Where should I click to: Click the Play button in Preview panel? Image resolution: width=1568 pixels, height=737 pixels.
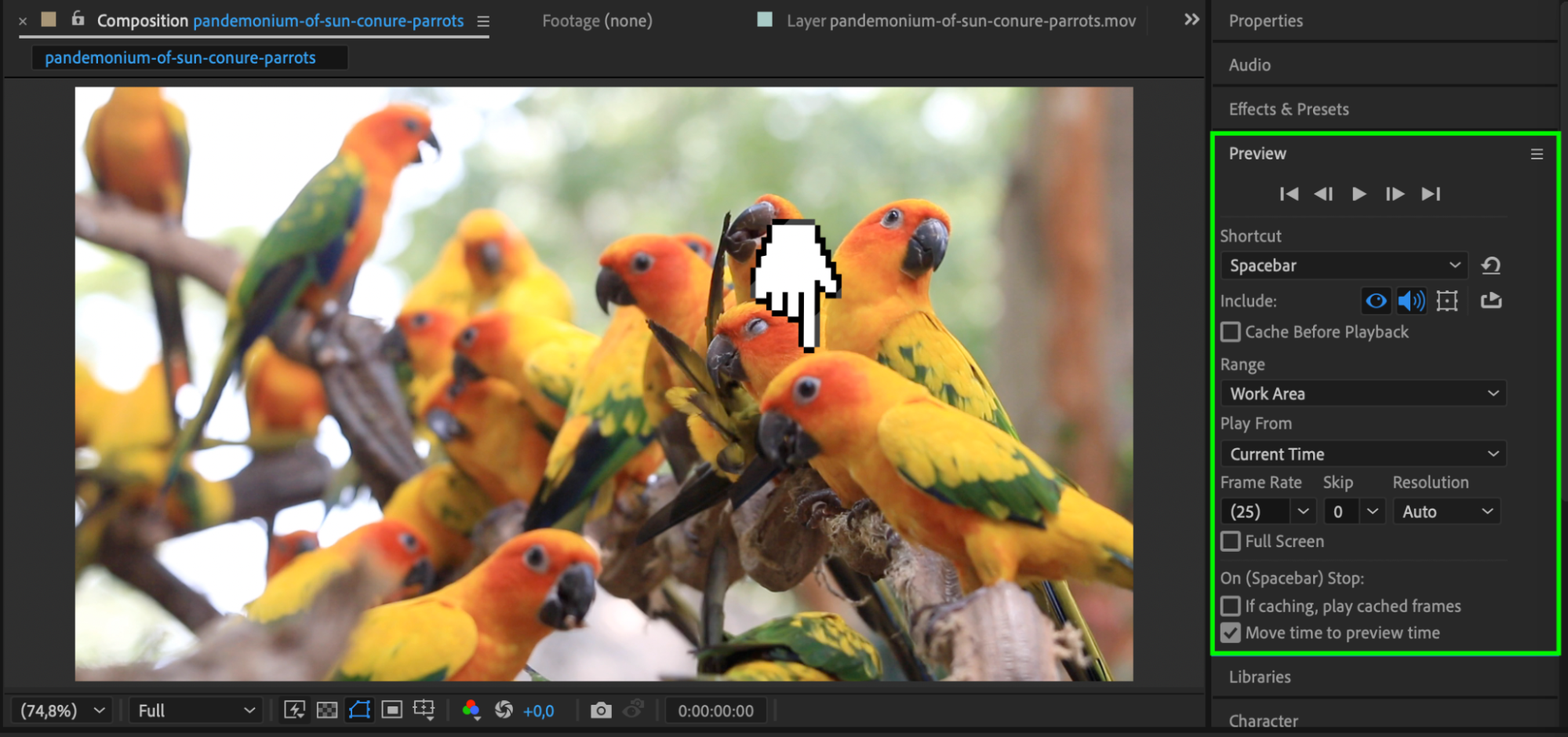click(1359, 194)
